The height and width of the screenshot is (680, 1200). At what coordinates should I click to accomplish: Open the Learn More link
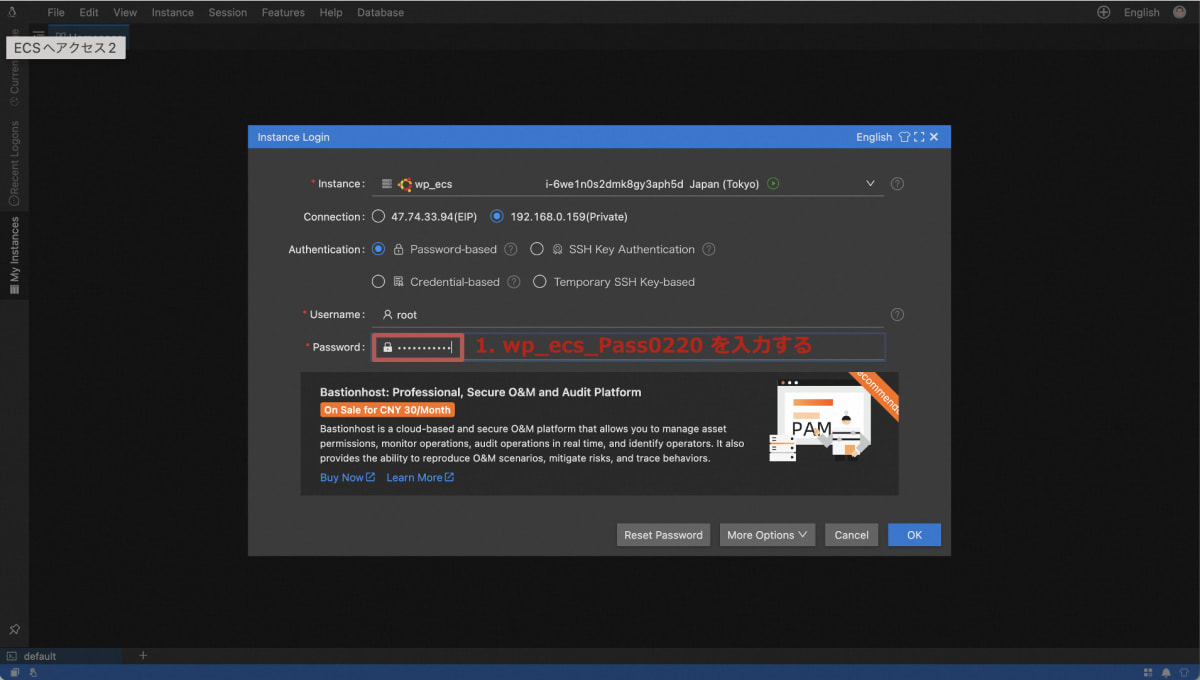point(420,478)
